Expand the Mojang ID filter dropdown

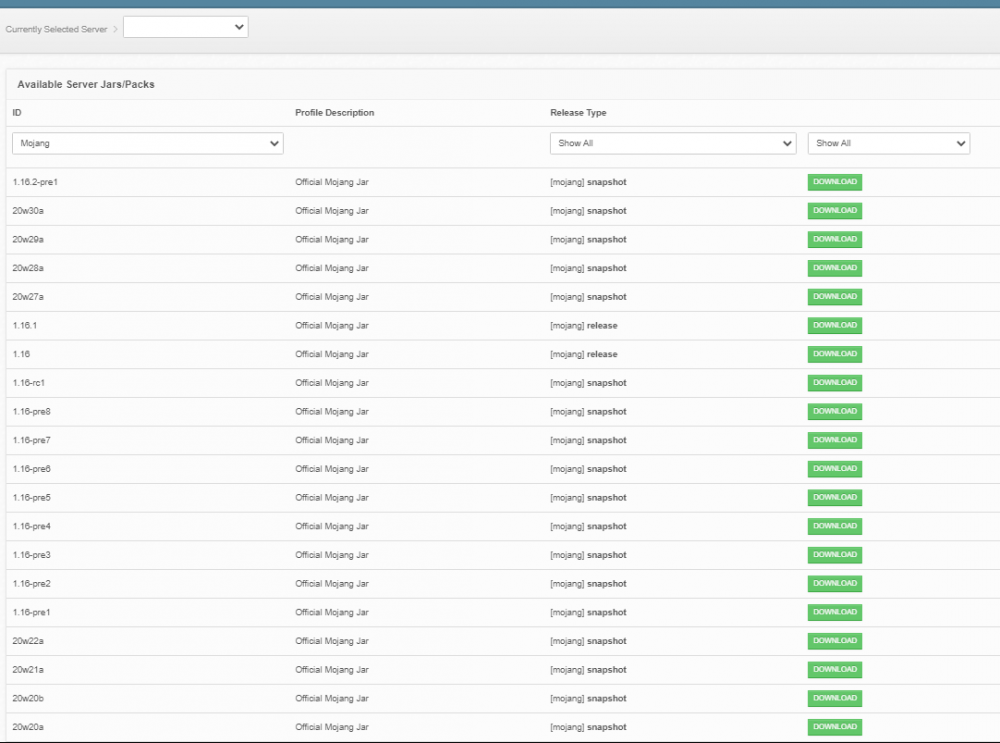pos(148,143)
